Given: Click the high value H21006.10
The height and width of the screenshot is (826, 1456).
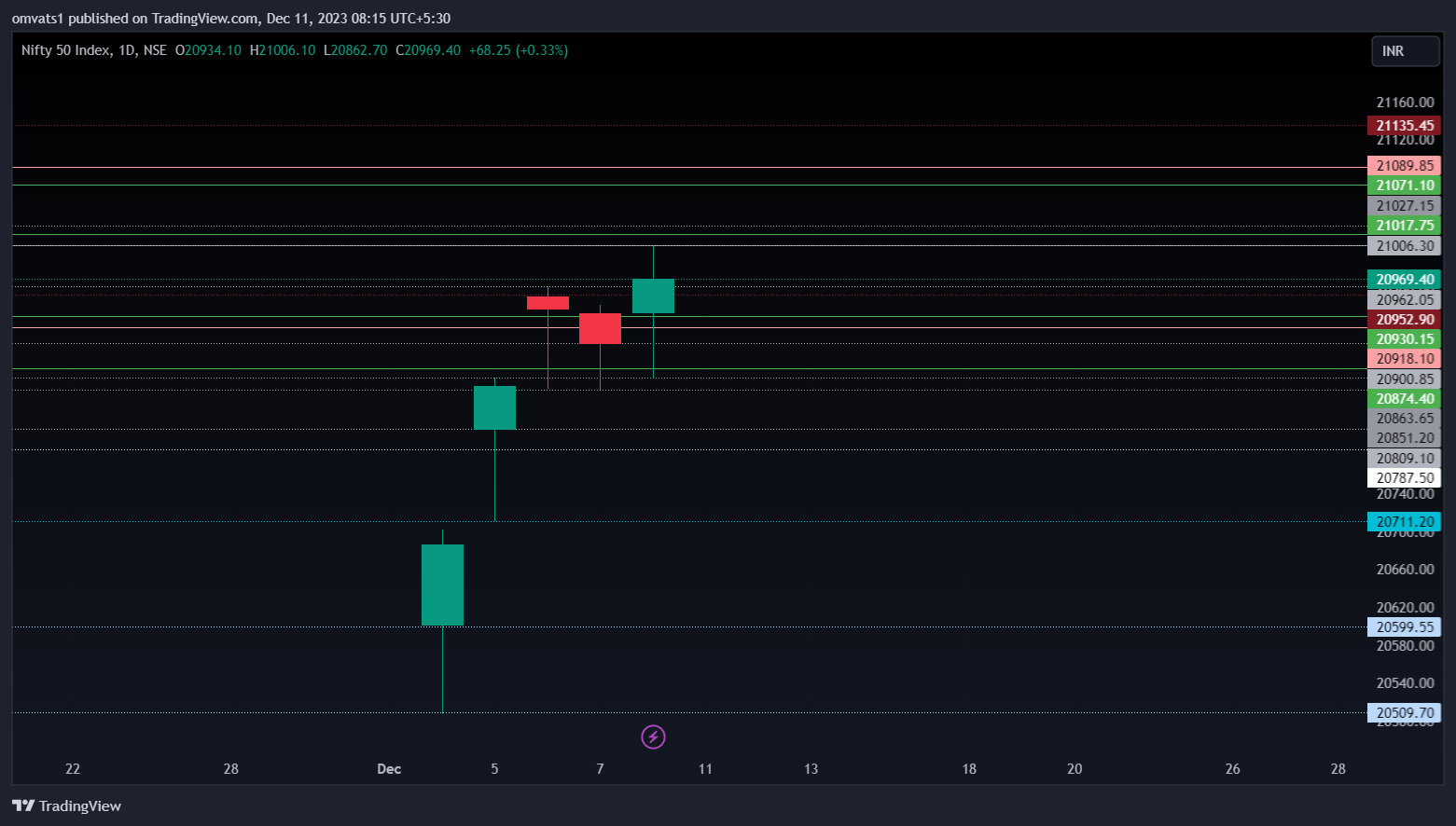Looking at the screenshot, I should 283,50.
